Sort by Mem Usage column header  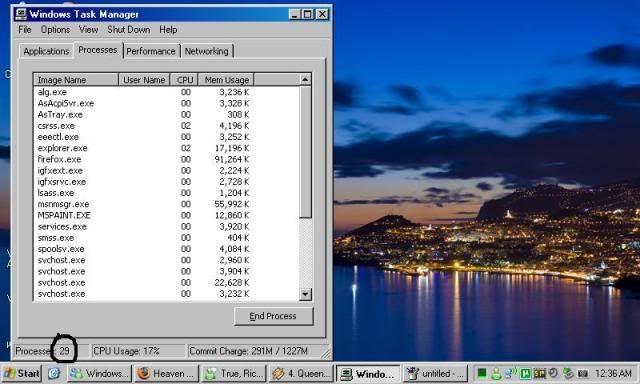(226, 80)
